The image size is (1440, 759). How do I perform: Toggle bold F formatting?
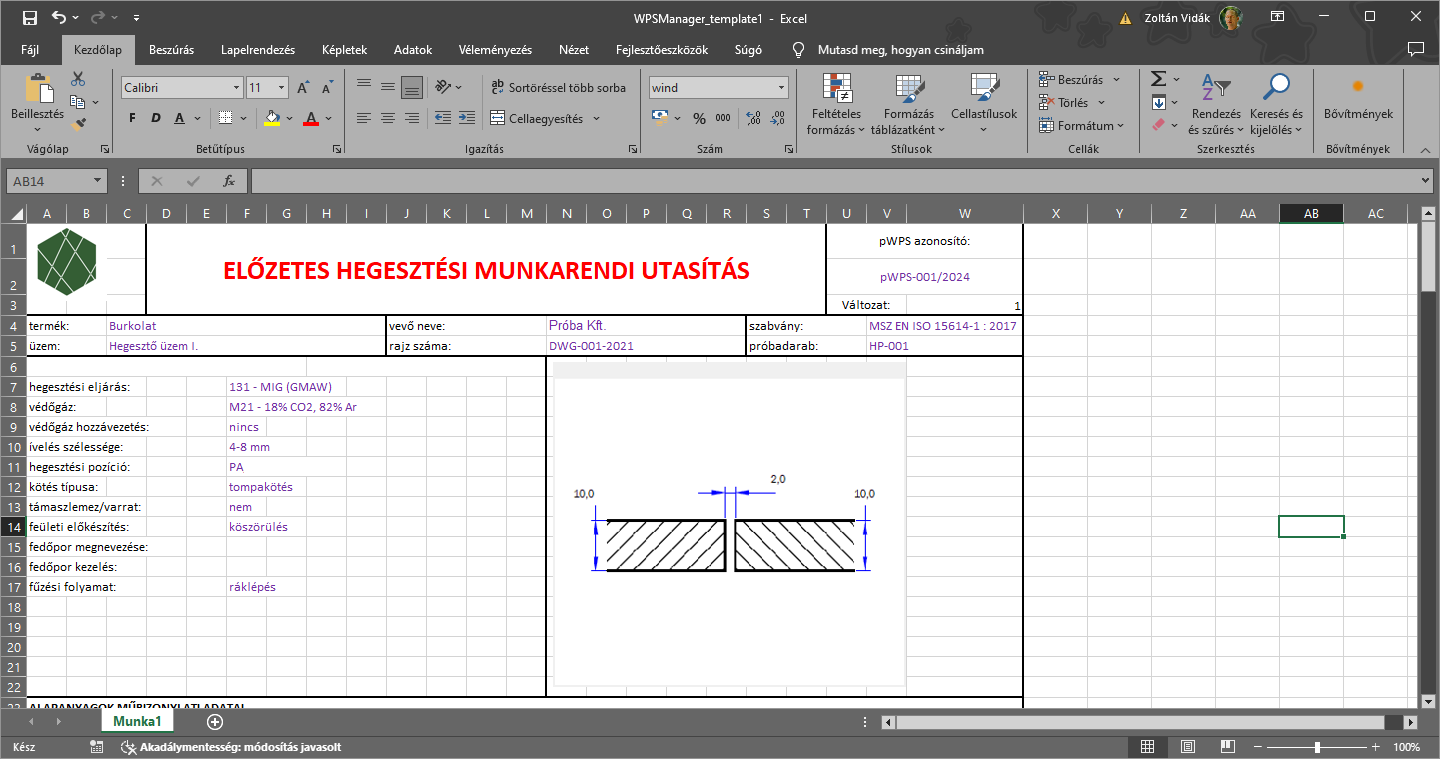pos(132,118)
